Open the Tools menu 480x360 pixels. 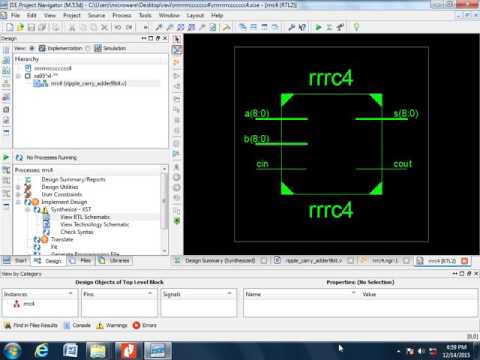point(145,15)
